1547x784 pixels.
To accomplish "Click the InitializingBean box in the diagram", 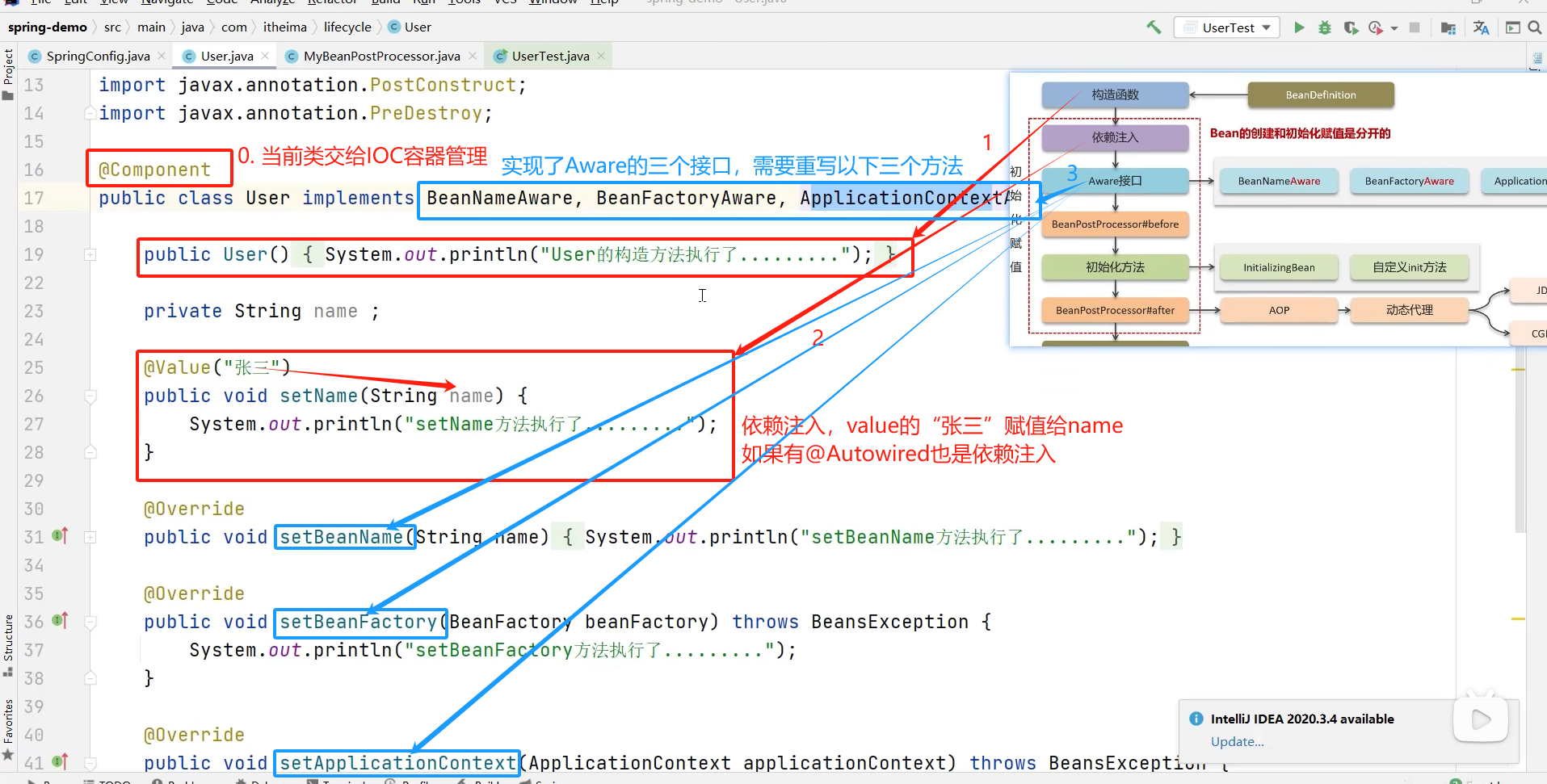I will [x=1279, y=267].
